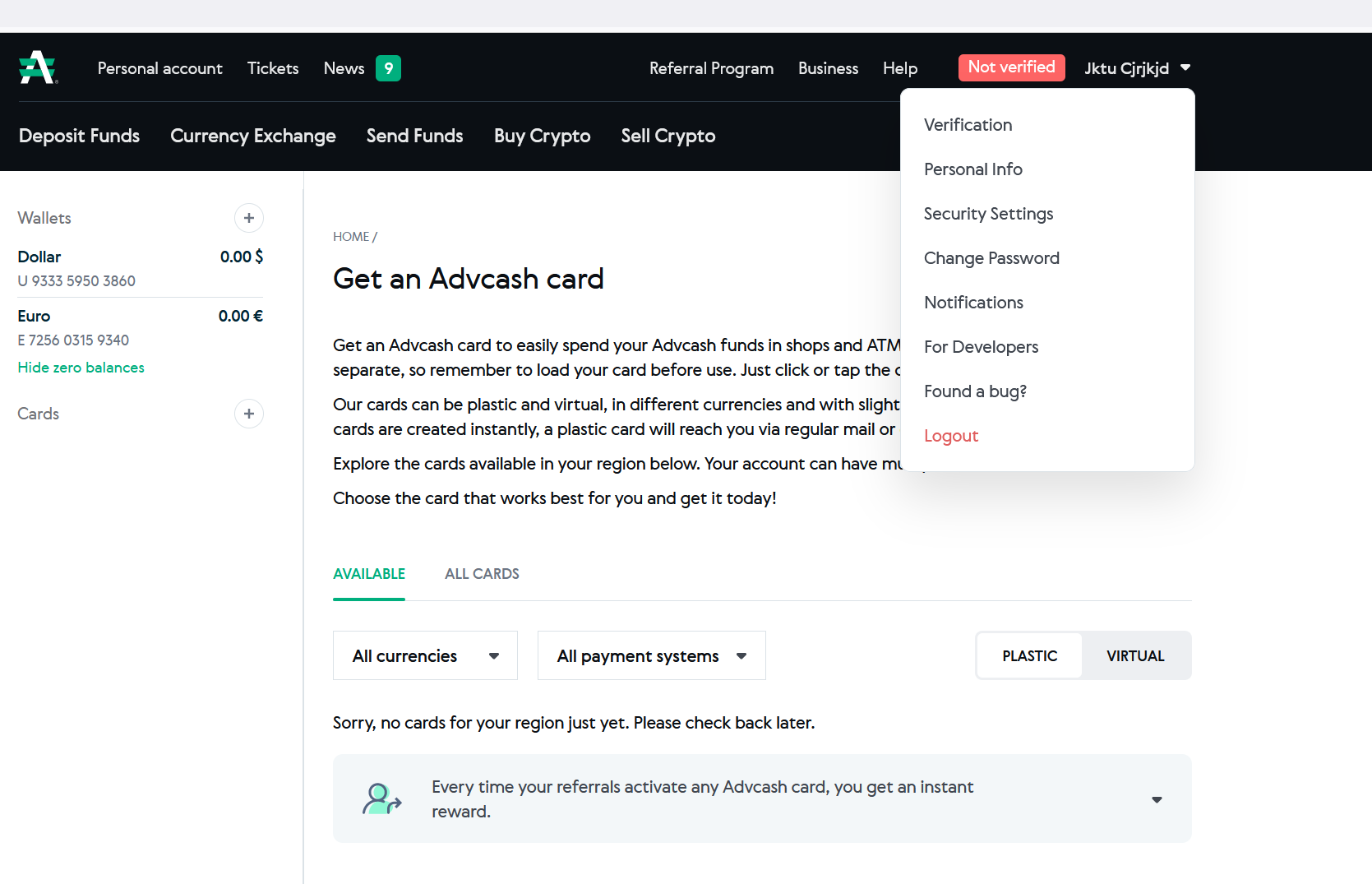Open the Help link
The height and width of the screenshot is (884, 1372).
pyautogui.click(x=900, y=68)
